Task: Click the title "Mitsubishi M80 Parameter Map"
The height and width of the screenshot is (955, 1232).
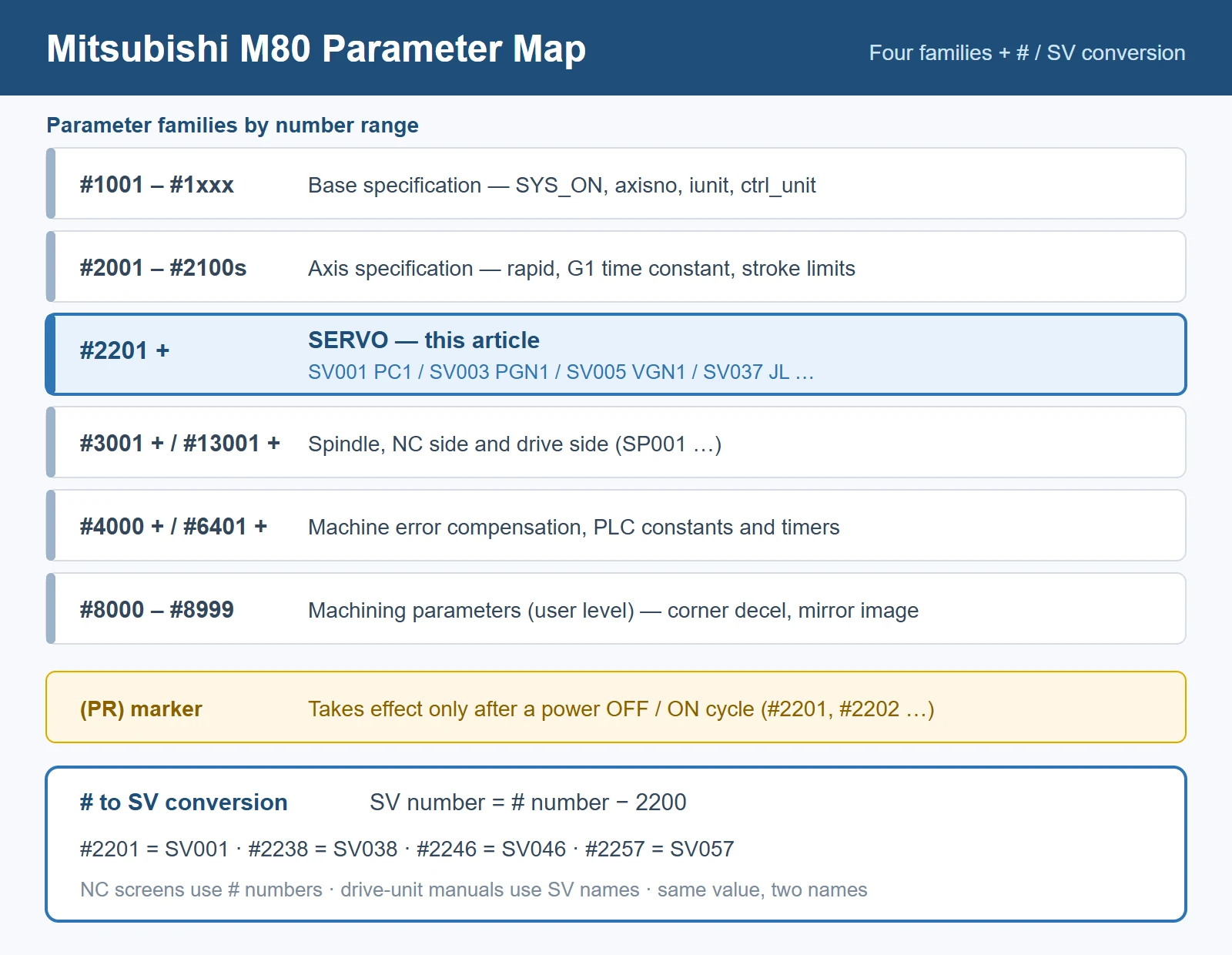Action: pos(316,49)
